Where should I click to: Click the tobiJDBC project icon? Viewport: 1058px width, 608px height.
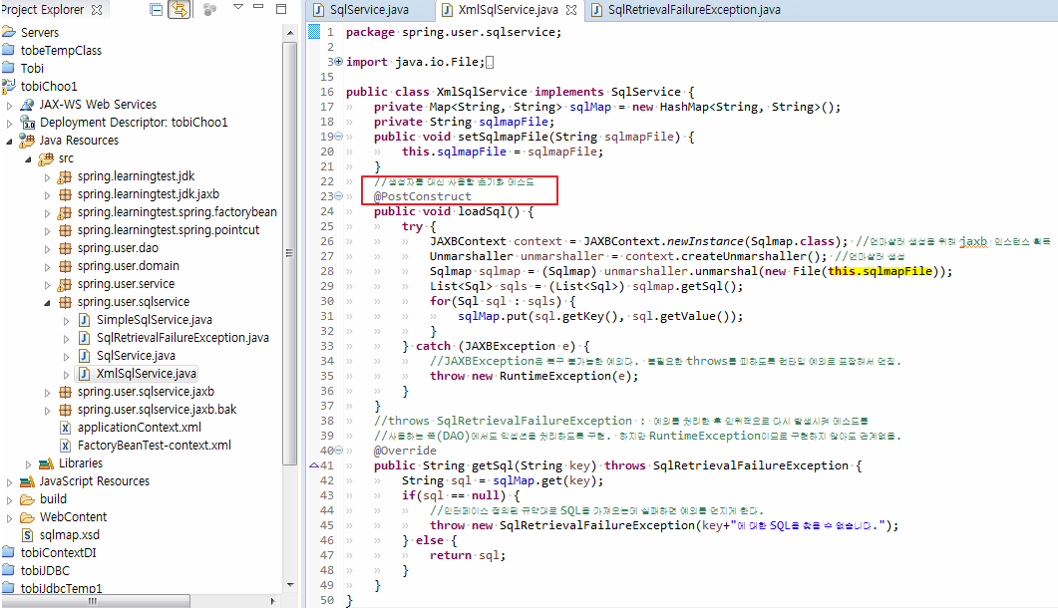pyautogui.click(x=9, y=570)
